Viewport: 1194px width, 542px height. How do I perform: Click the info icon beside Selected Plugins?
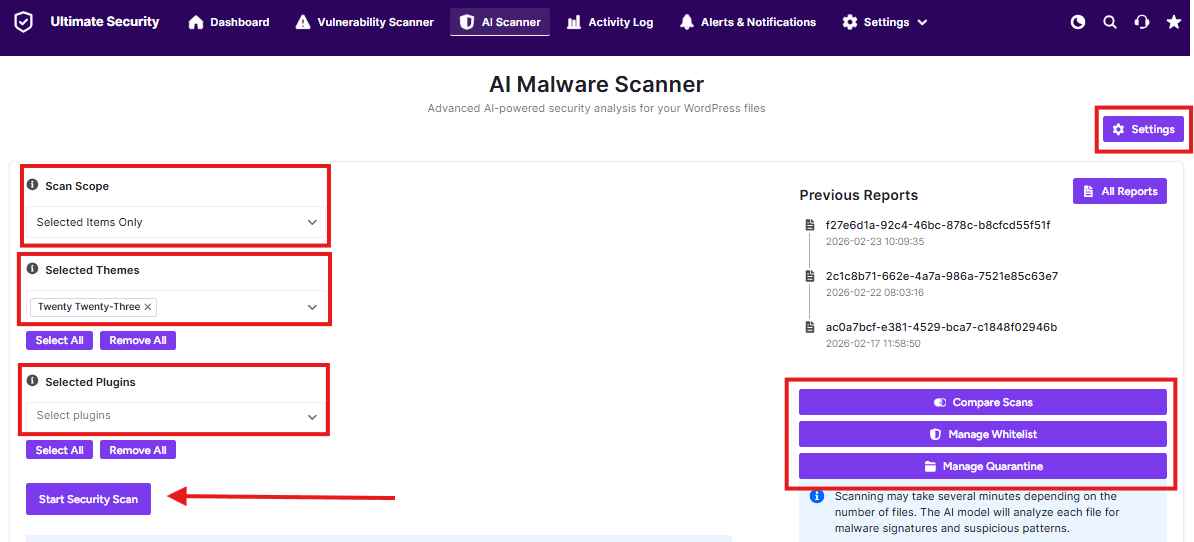pyautogui.click(x=33, y=381)
